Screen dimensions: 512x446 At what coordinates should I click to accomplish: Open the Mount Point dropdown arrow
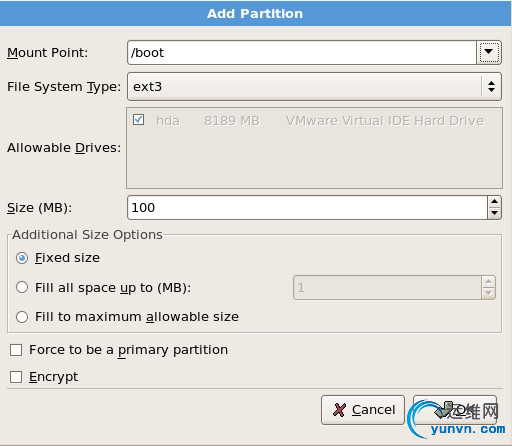pyautogui.click(x=489, y=52)
